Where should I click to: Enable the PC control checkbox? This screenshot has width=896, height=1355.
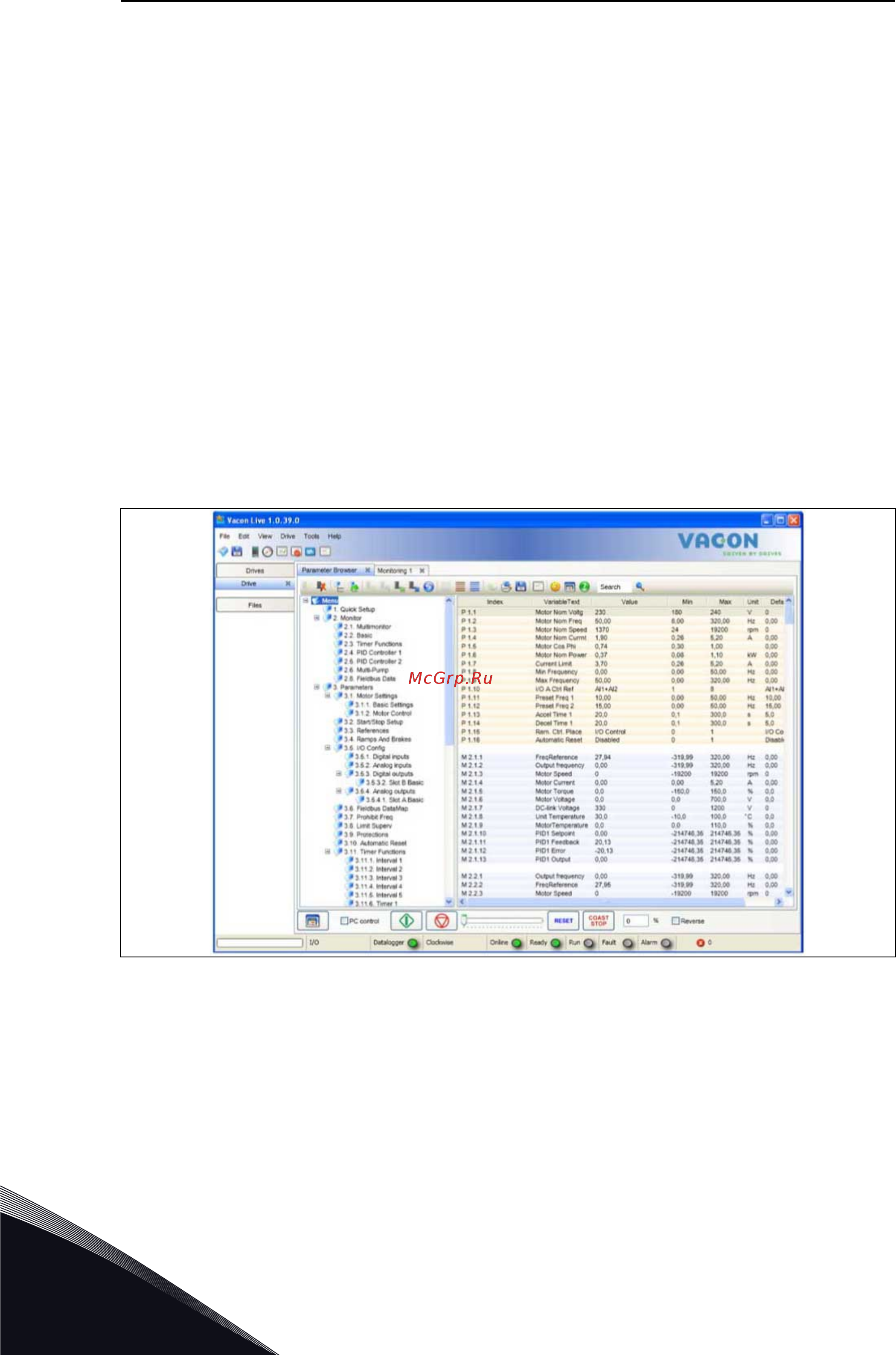(345, 921)
